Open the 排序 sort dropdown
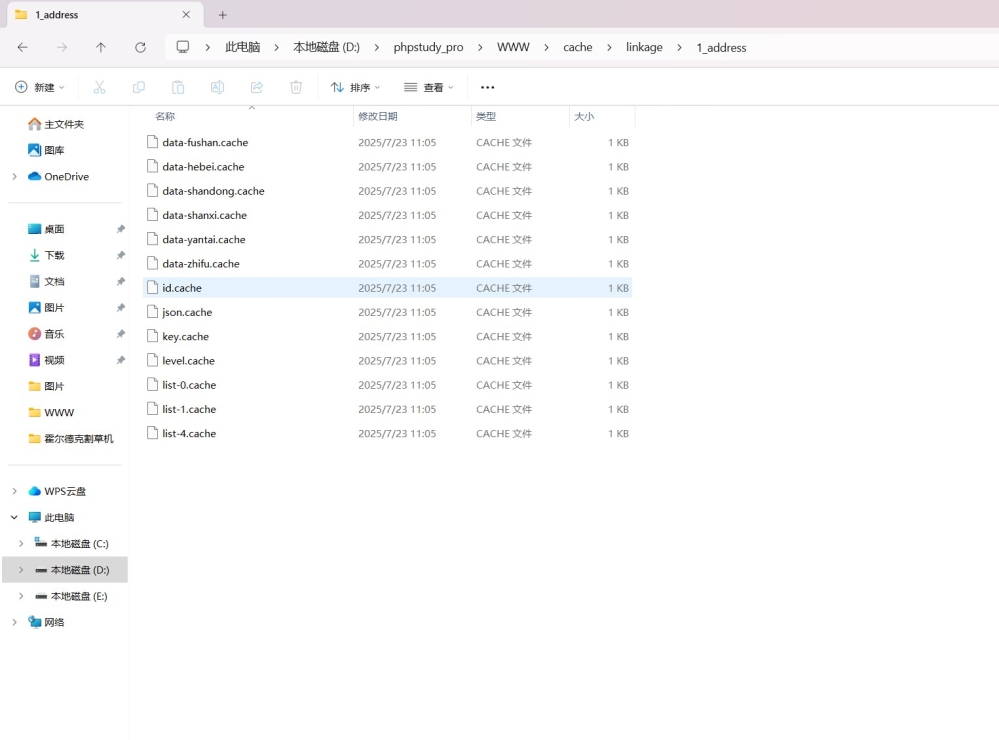 [356, 87]
